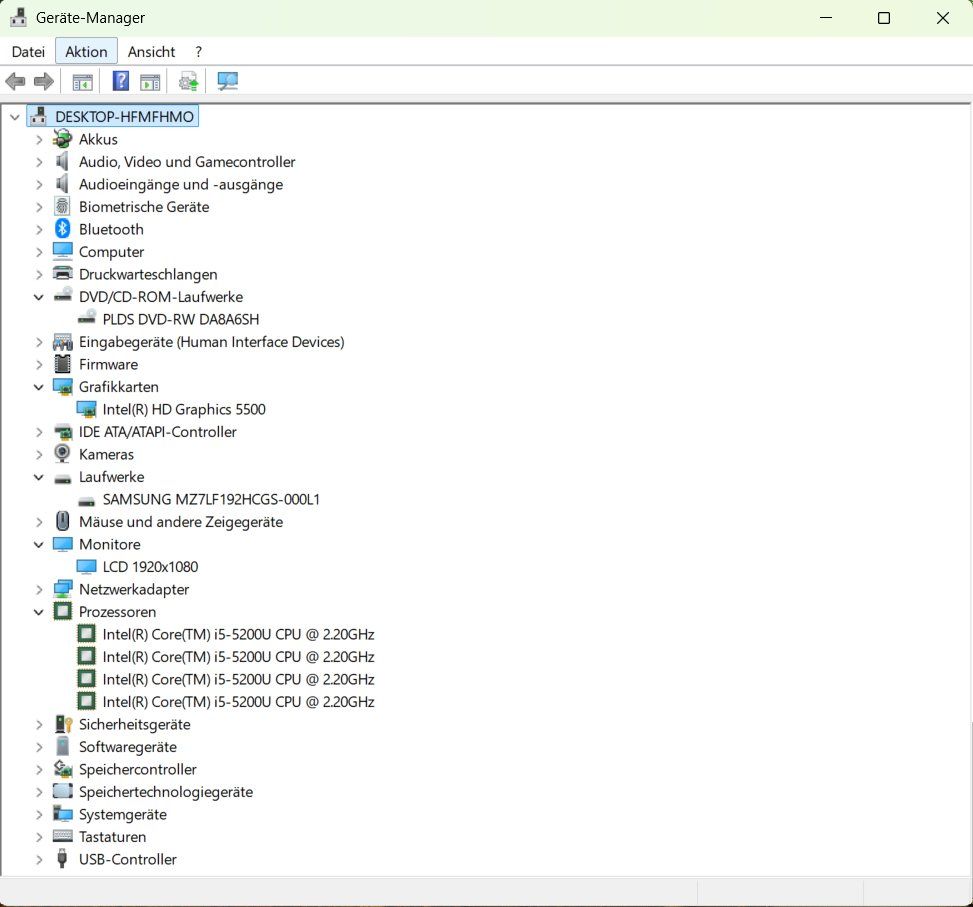Select the Speichertechnologiegeräte label

point(166,792)
